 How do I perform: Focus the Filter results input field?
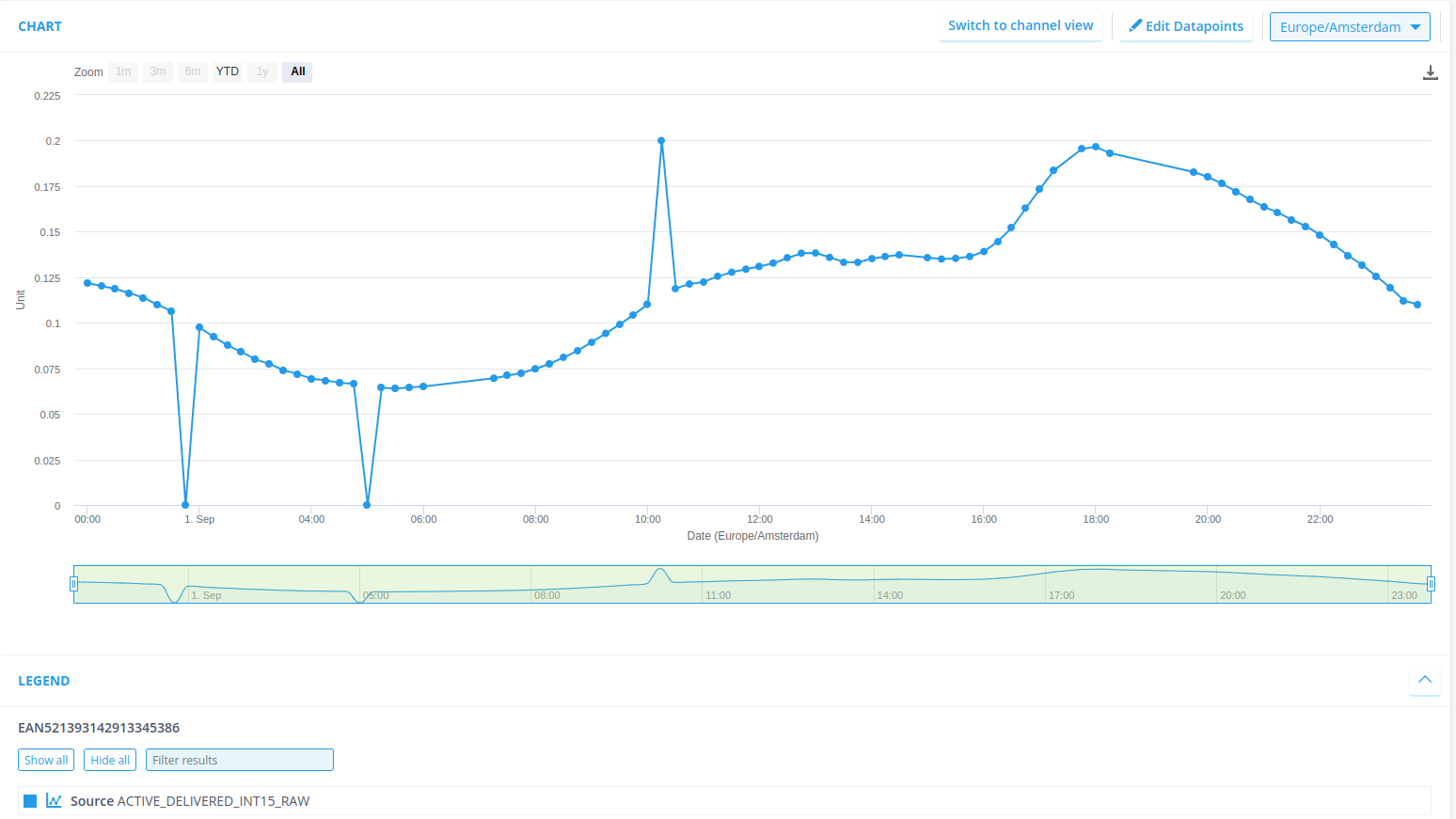pos(240,760)
